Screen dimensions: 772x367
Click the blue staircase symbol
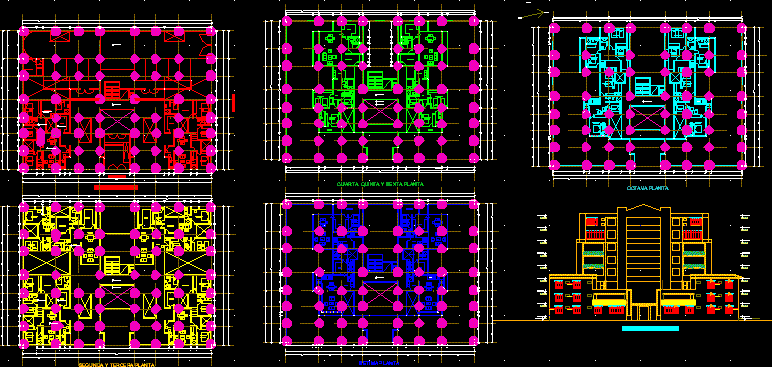pyautogui.click(x=375, y=264)
